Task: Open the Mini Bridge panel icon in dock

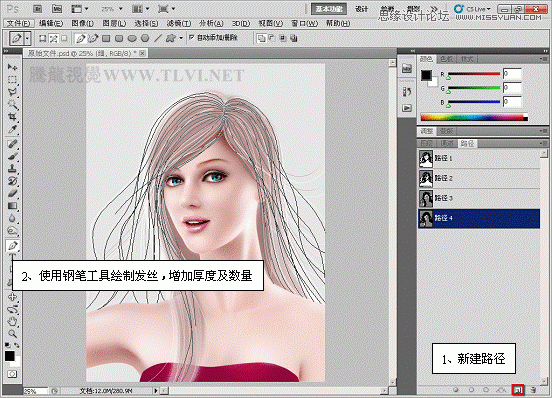Action: [407, 68]
